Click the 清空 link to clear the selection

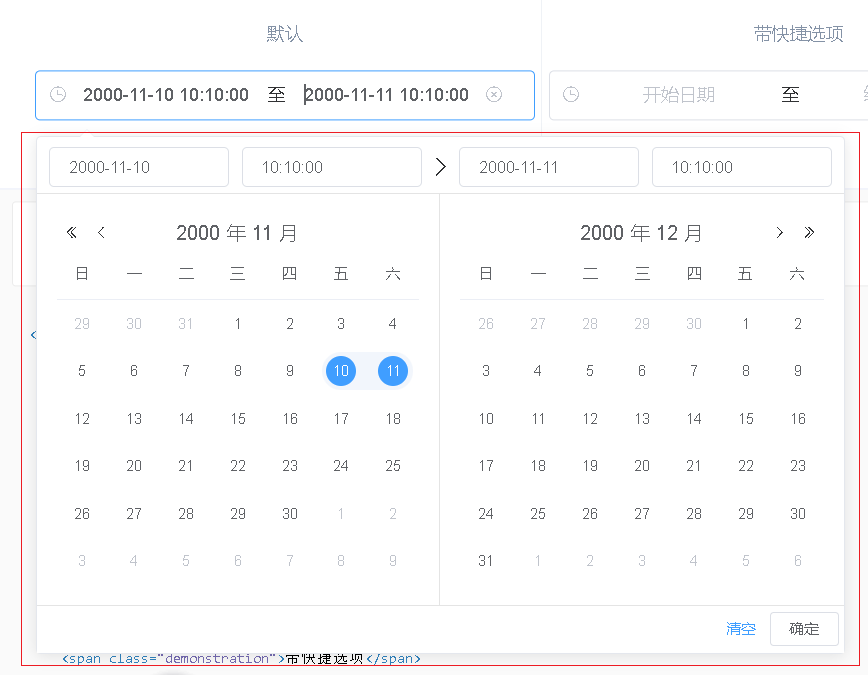pyautogui.click(x=741, y=629)
